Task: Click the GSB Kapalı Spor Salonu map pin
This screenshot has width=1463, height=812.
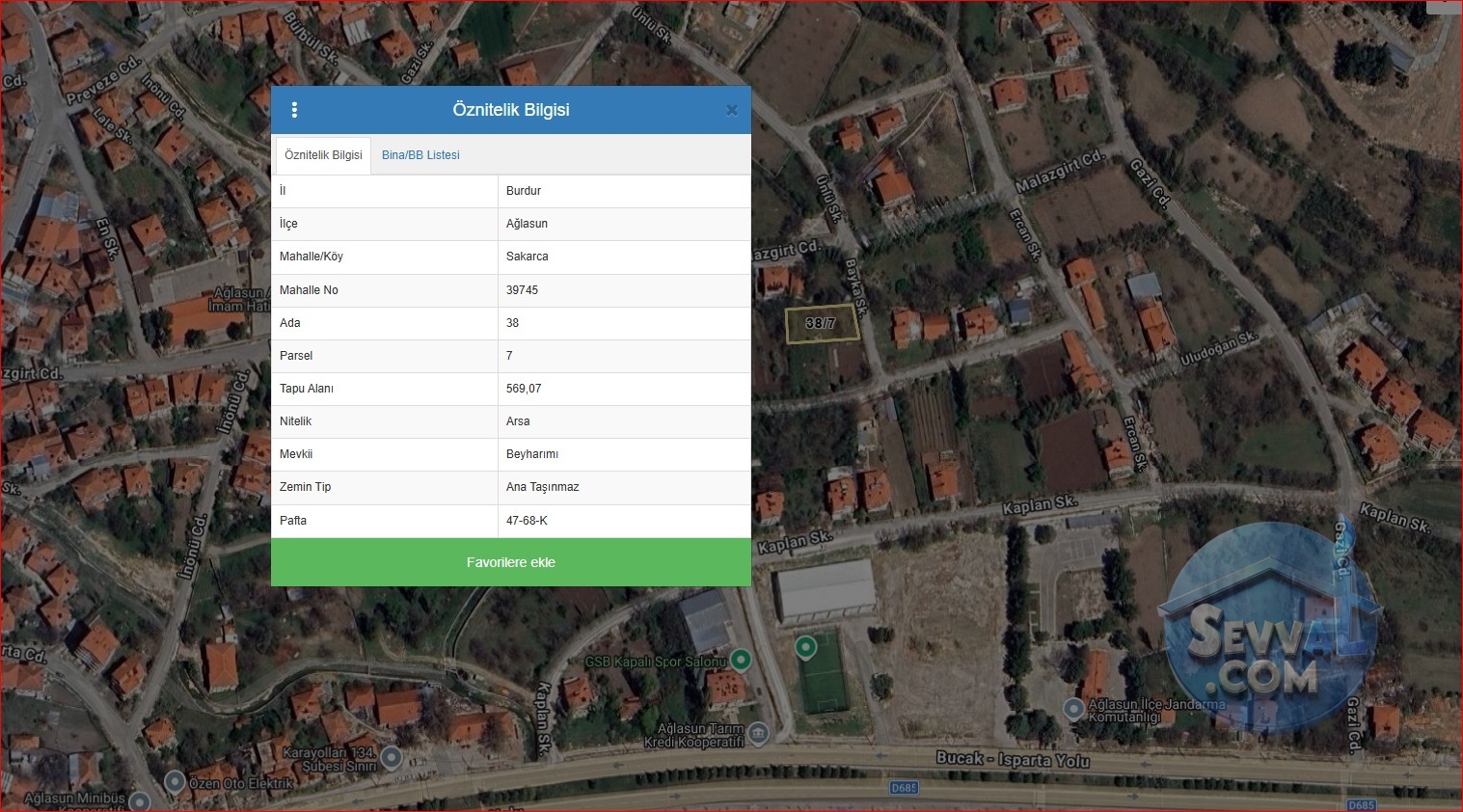Action: [x=741, y=660]
